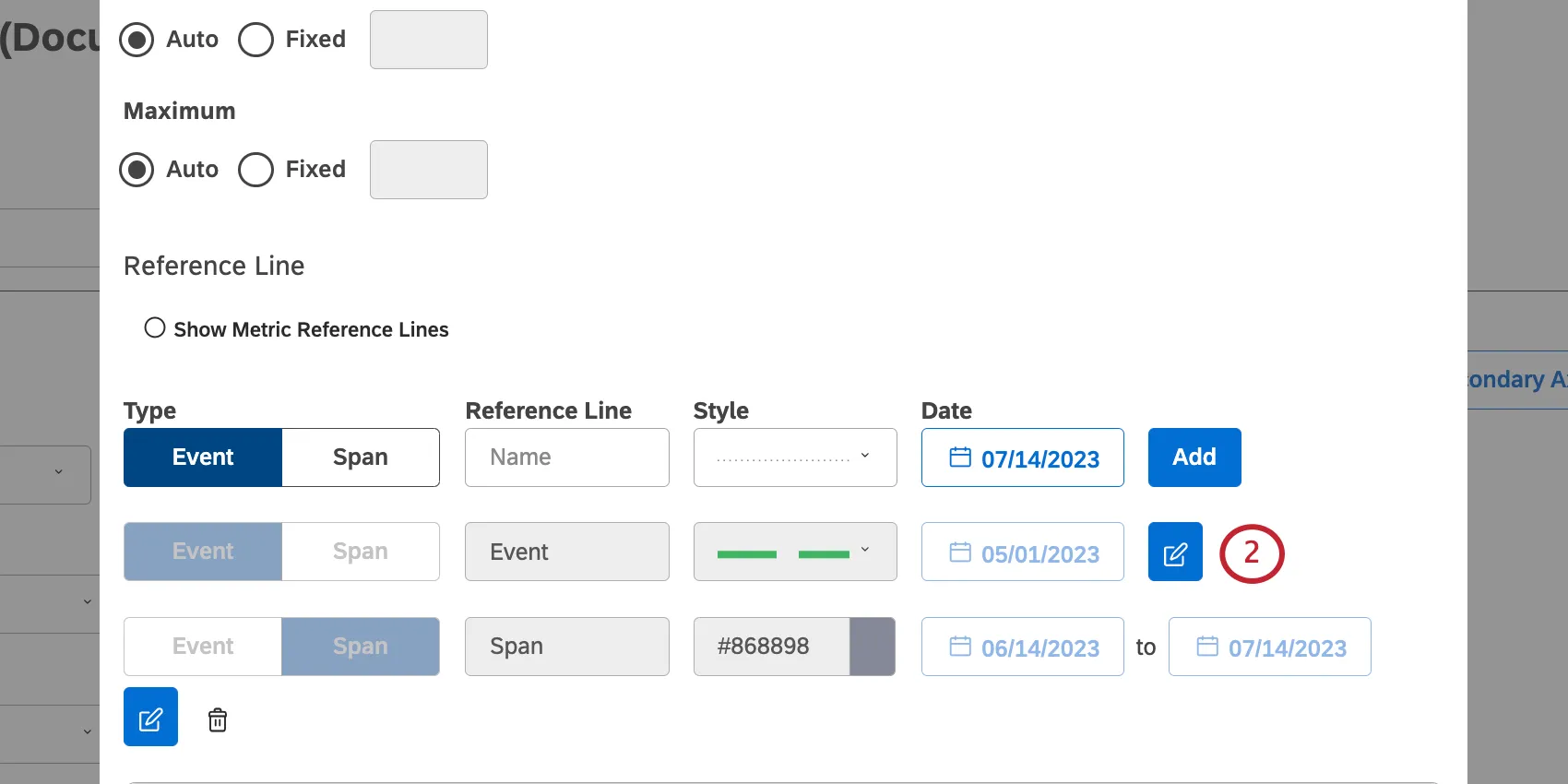1568x784 pixels.
Task: Select the Fixed option under Maximum
Action: tap(256, 170)
